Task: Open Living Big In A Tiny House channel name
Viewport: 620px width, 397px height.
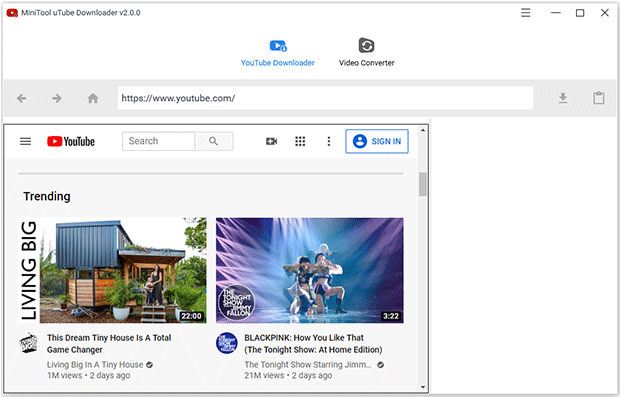Action: coord(95,365)
